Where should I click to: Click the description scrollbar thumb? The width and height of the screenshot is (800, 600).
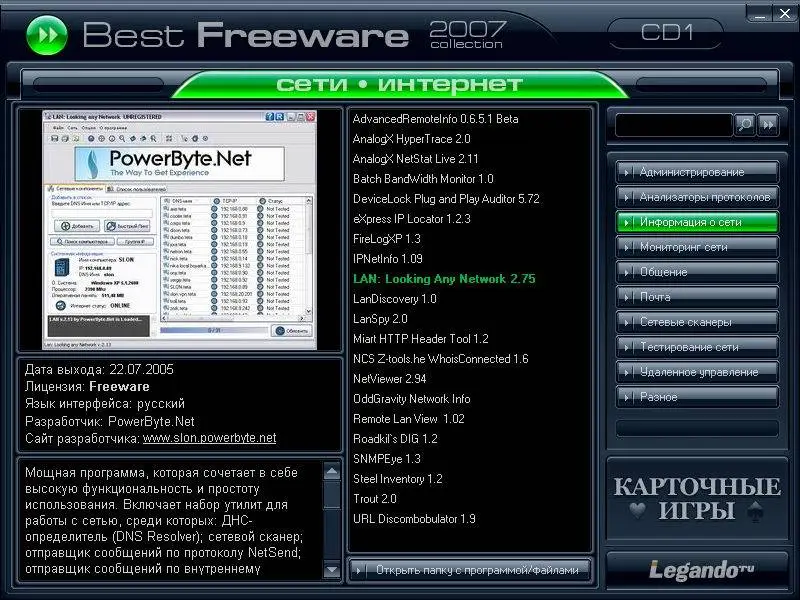pos(332,495)
